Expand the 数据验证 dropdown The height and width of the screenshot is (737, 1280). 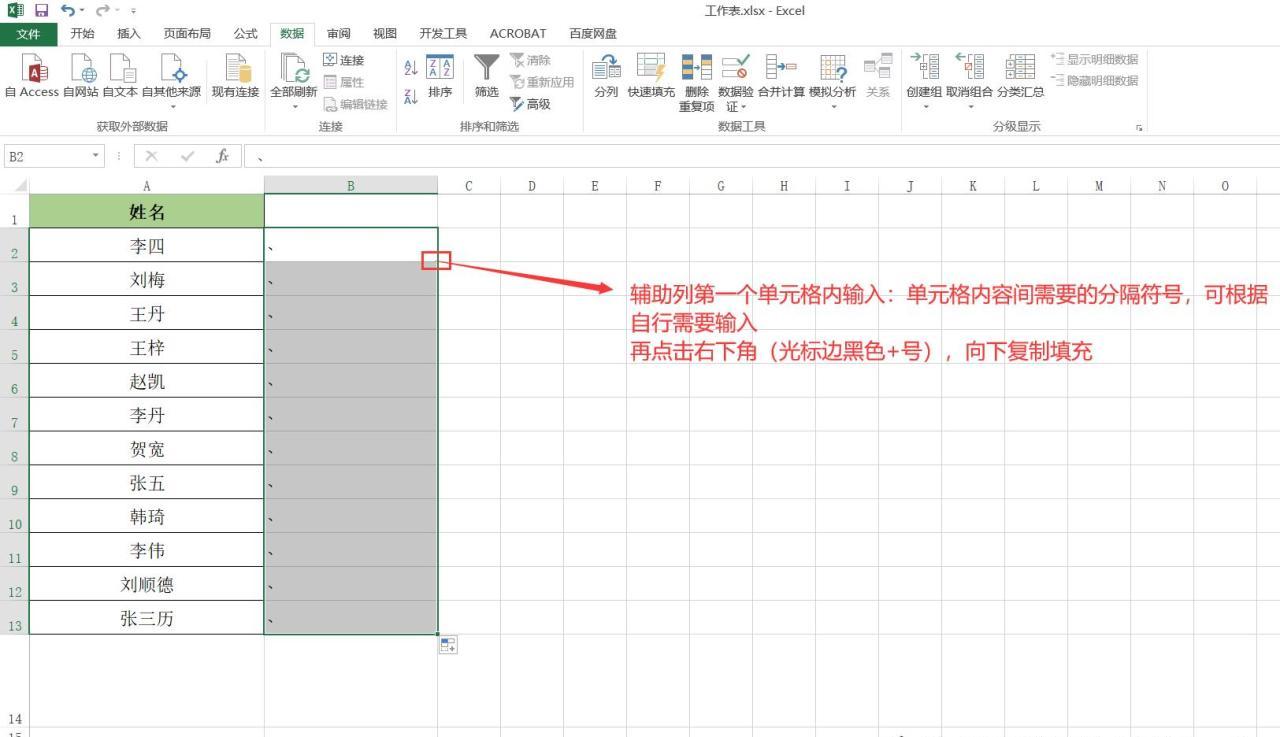pos(744,107)
